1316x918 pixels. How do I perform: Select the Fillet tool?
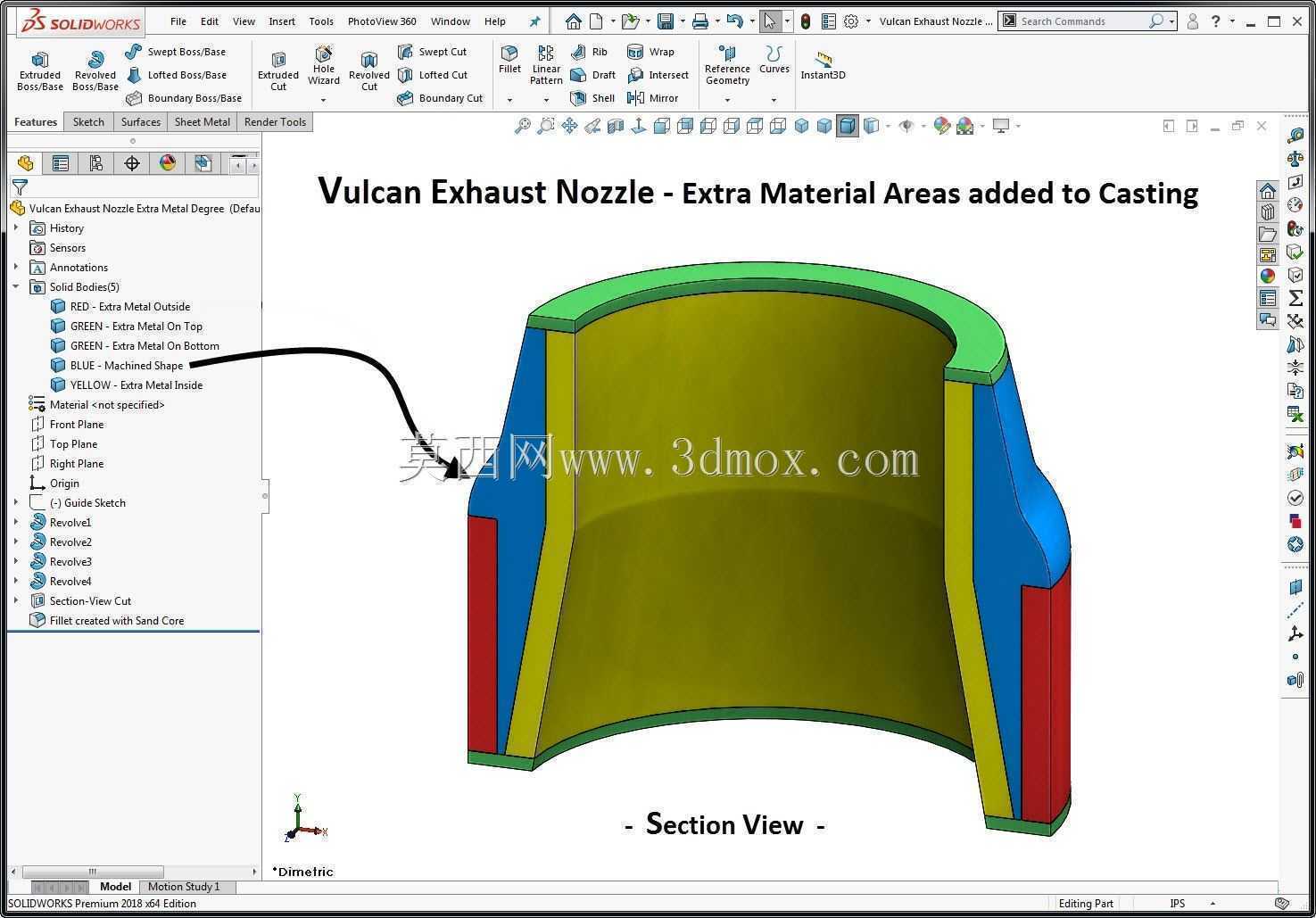pyautogui.click(x=509, y=61)
